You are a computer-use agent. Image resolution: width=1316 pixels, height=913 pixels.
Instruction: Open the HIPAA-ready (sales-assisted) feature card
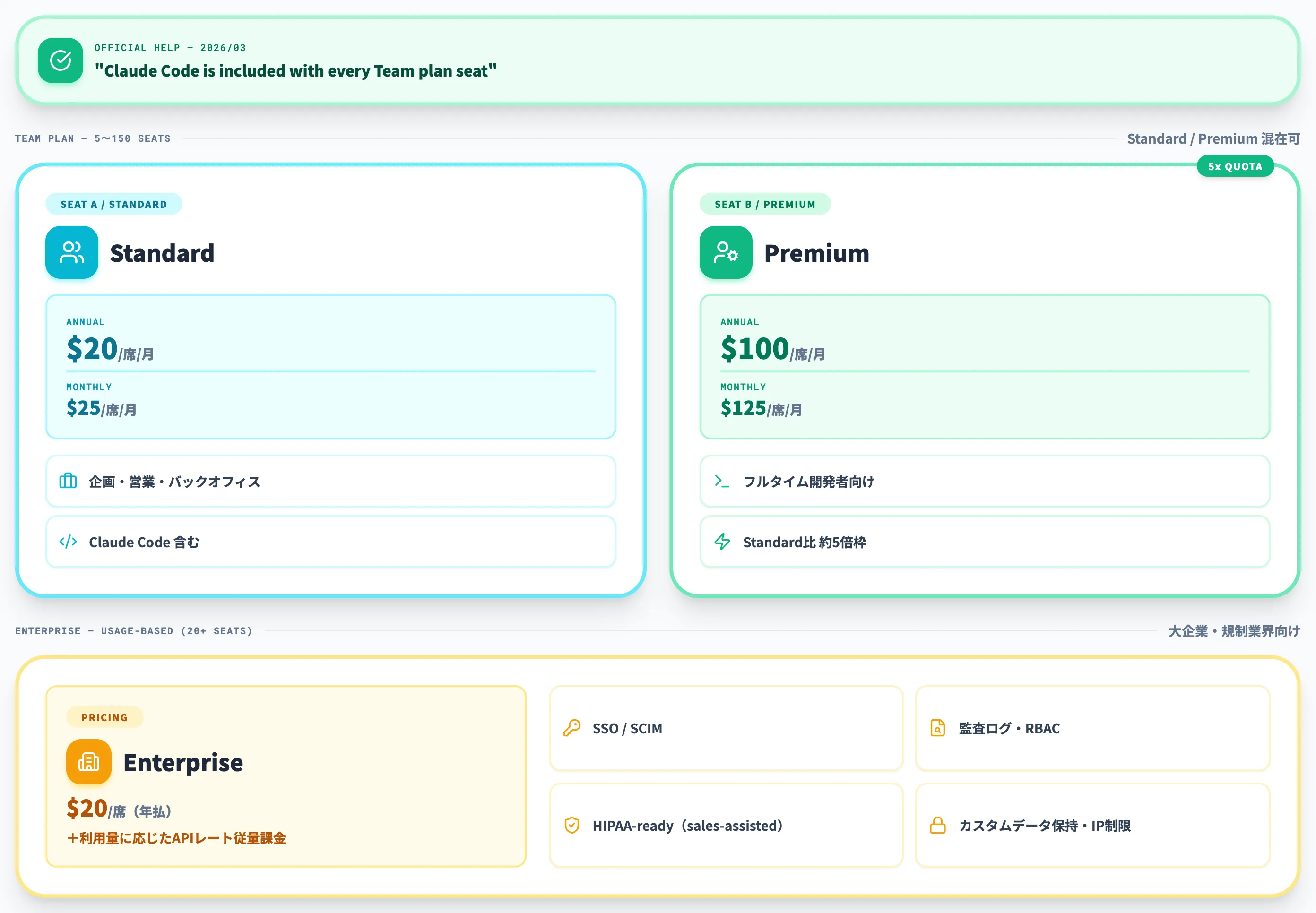pos(726,826)
